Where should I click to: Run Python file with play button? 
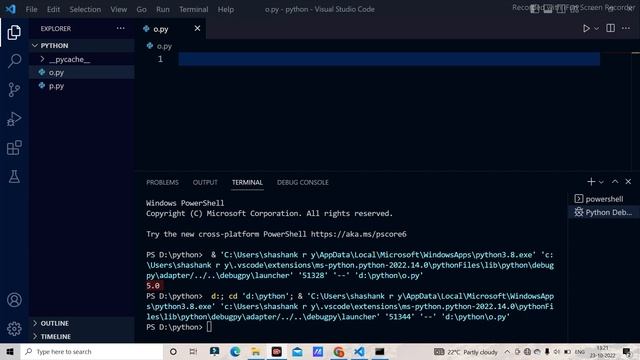(x=586, y=29)
